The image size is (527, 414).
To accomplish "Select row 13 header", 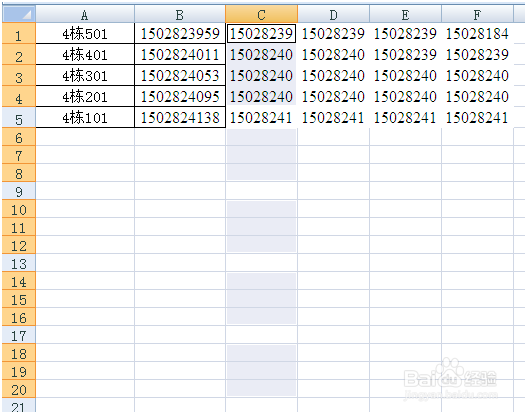I will point(19,262).
